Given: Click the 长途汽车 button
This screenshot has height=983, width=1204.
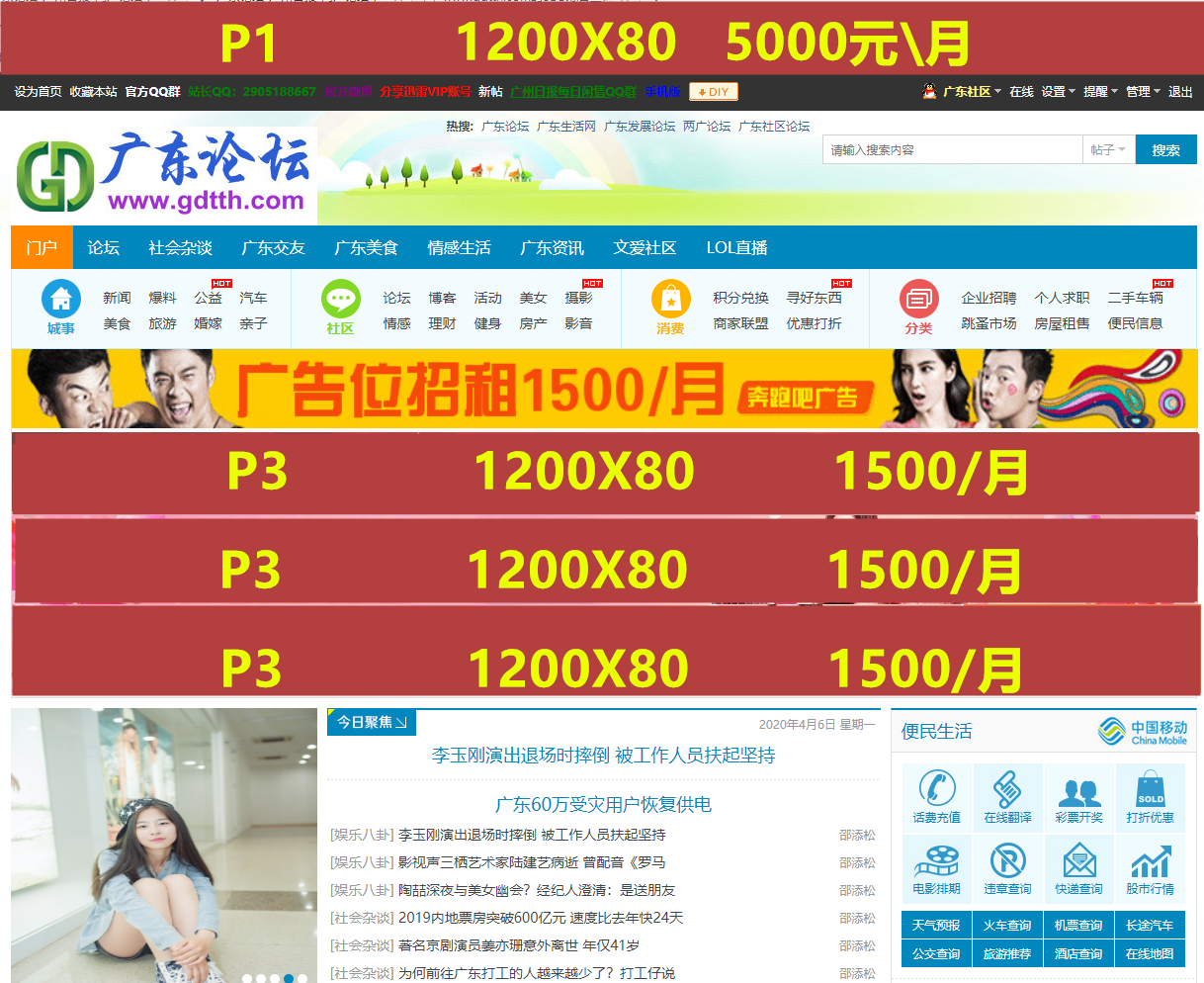Looking at the screenshot, I should point(1150,926).
